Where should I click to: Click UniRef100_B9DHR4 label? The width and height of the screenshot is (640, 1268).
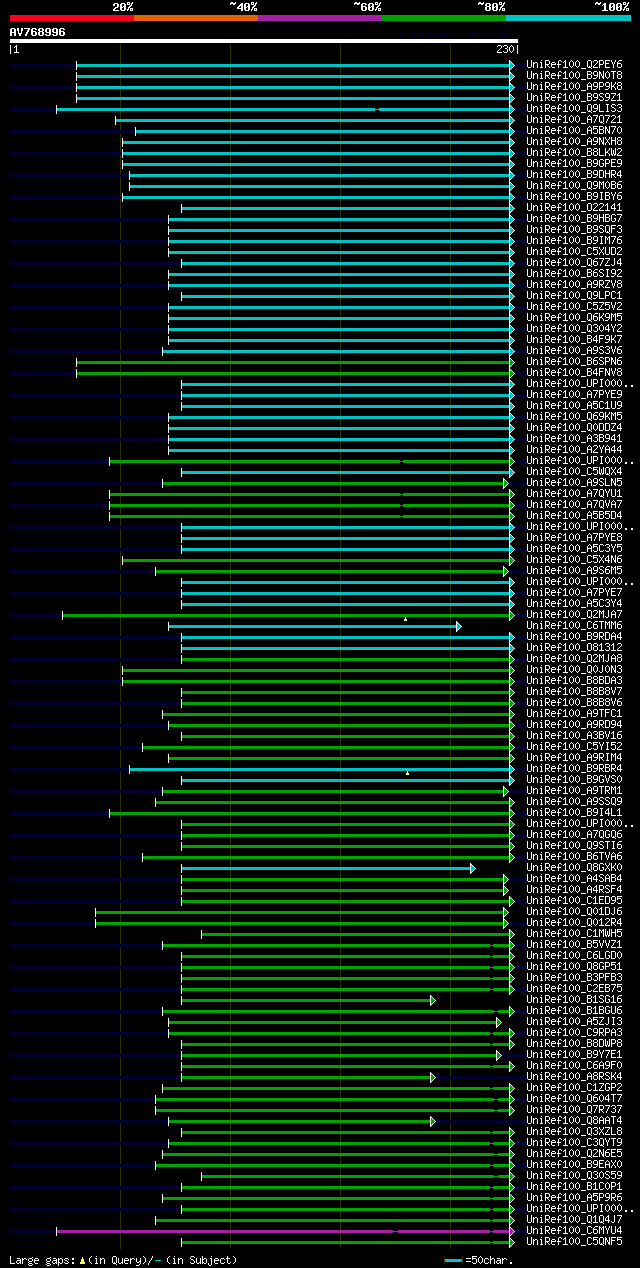click(574, 175)
